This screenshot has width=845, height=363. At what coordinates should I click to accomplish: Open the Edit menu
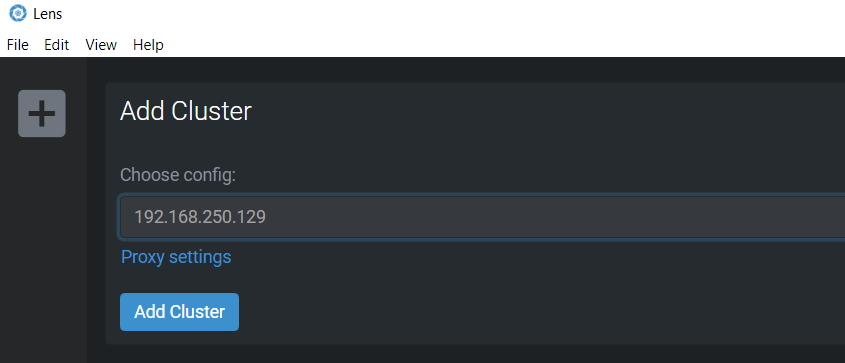(57, 45)
